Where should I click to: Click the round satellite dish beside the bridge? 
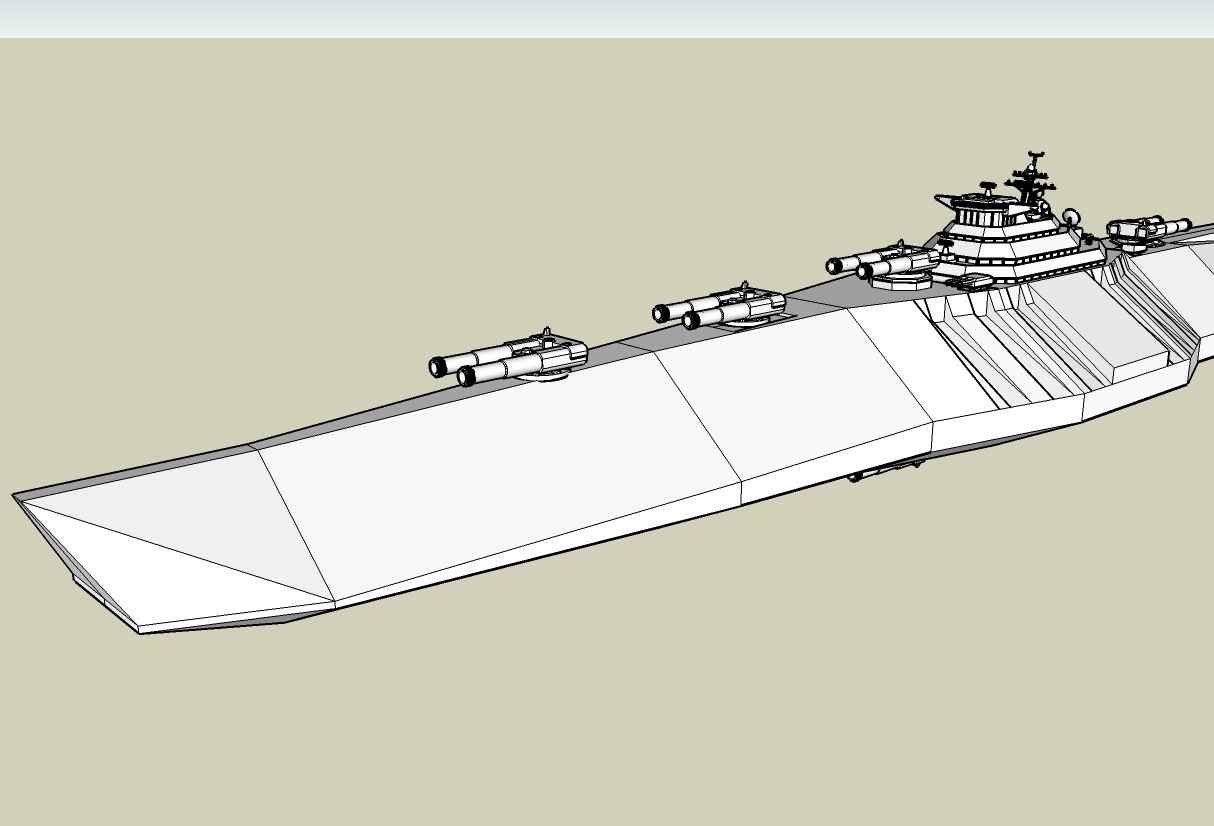coord(1071,216)
